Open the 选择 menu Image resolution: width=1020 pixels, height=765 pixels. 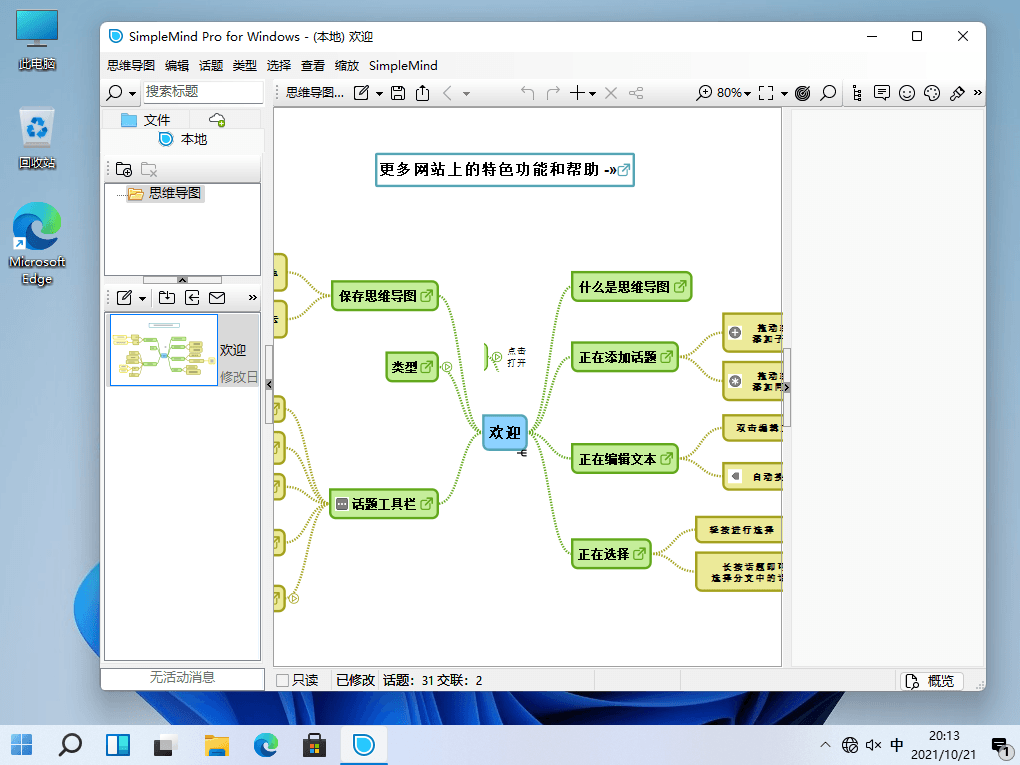pos(278,66)
